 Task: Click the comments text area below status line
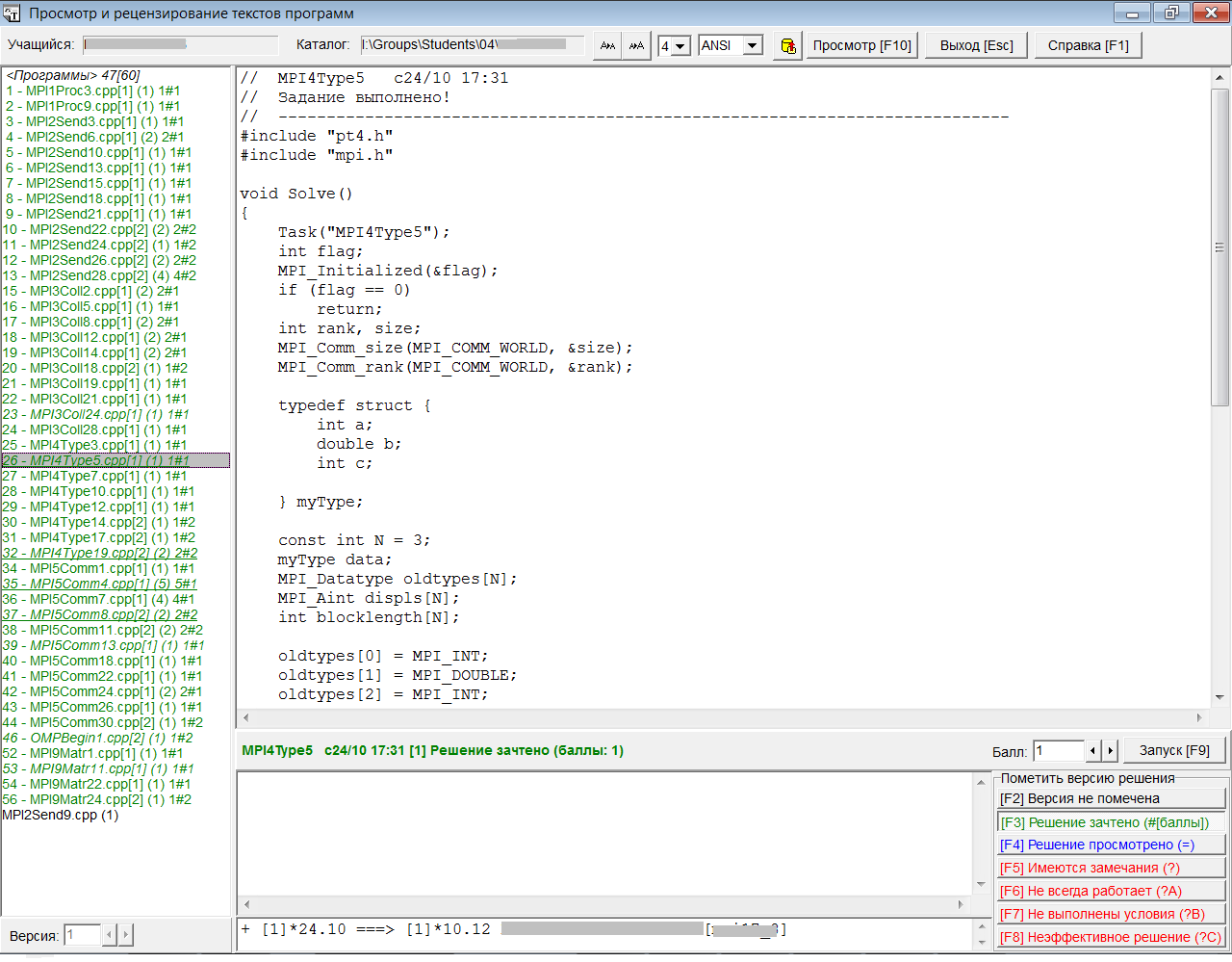(x=604, y=834)
